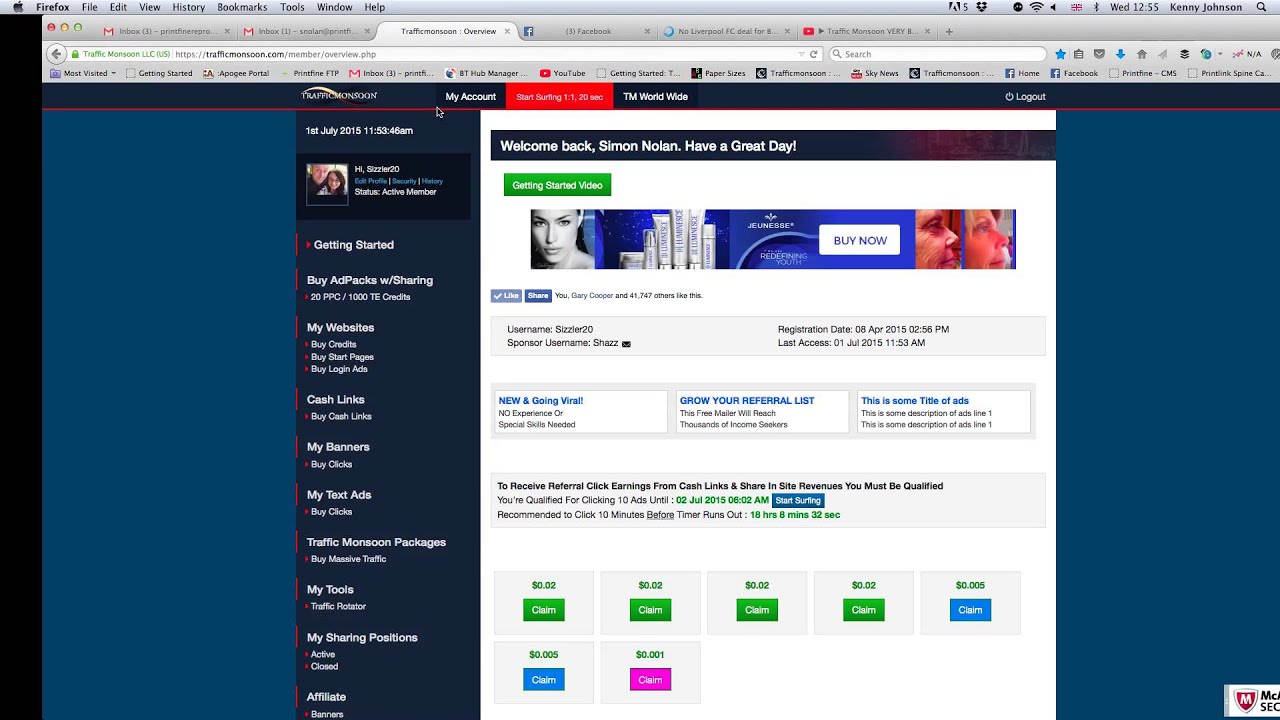Click the Pocket shield icon in toolbar
Viewport: 1280px width, 720px height.
1099,54
